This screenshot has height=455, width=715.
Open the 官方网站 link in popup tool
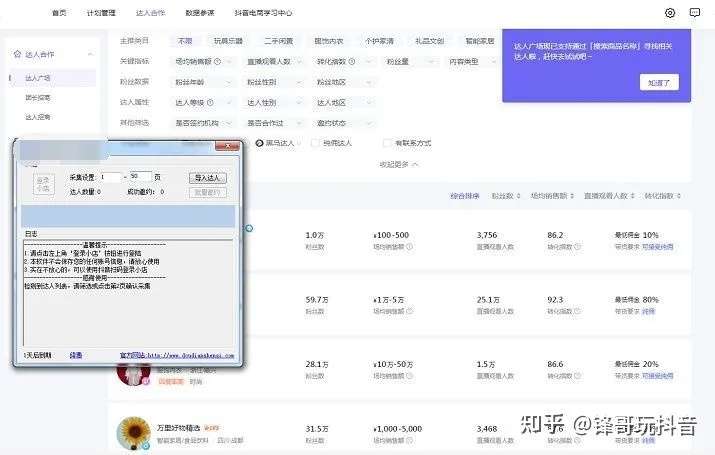177,355
